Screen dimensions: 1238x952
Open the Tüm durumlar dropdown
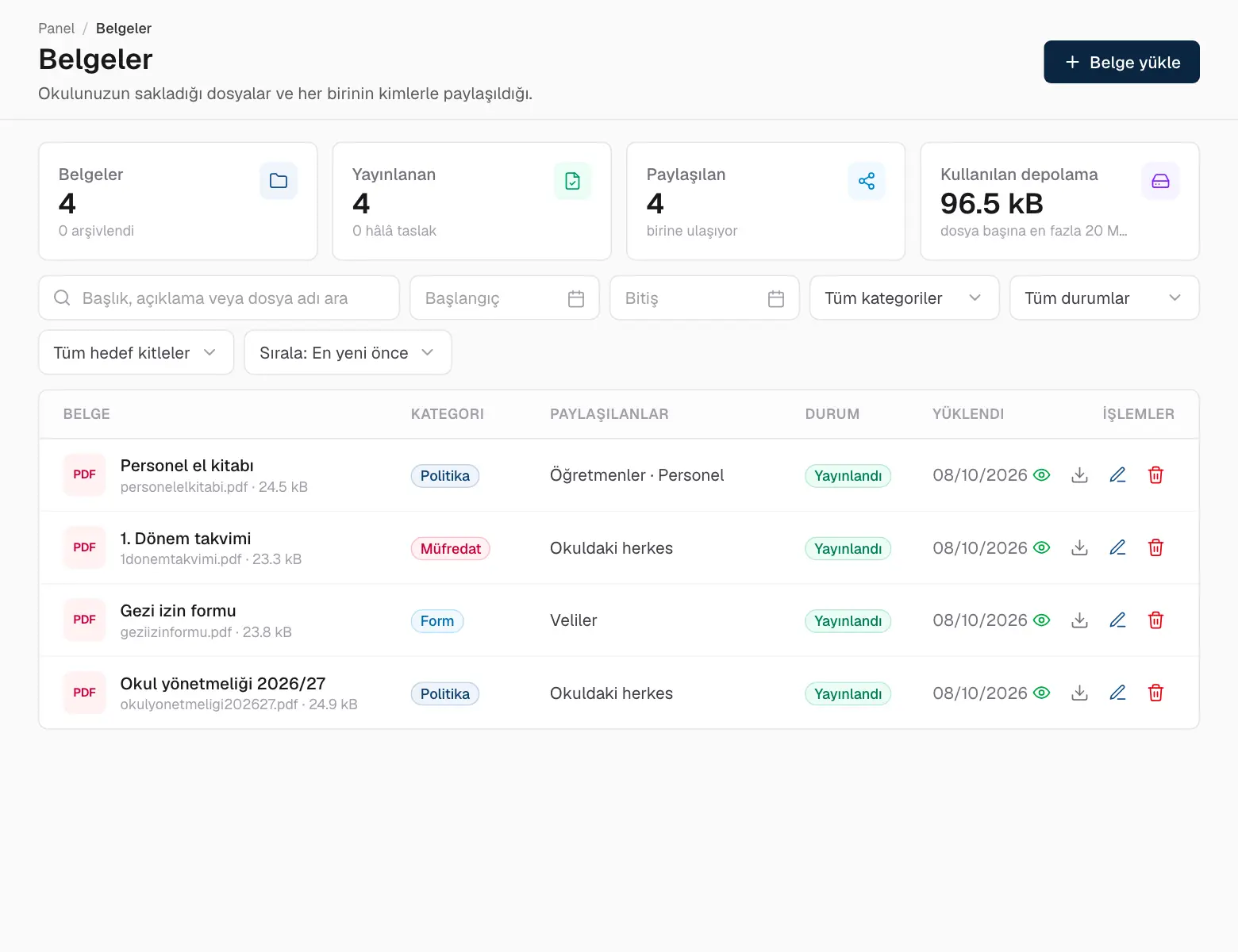[x=1104, y=297]
